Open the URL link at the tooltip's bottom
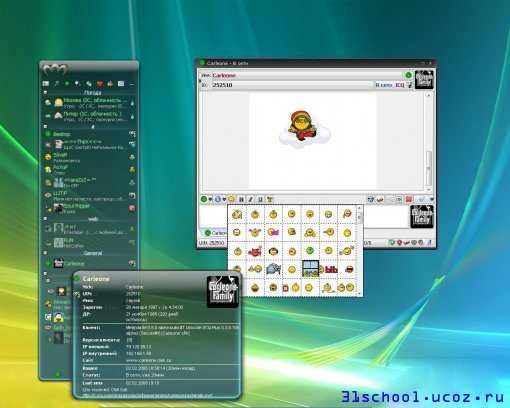The image size is (510, 408). tap(147, 395)
